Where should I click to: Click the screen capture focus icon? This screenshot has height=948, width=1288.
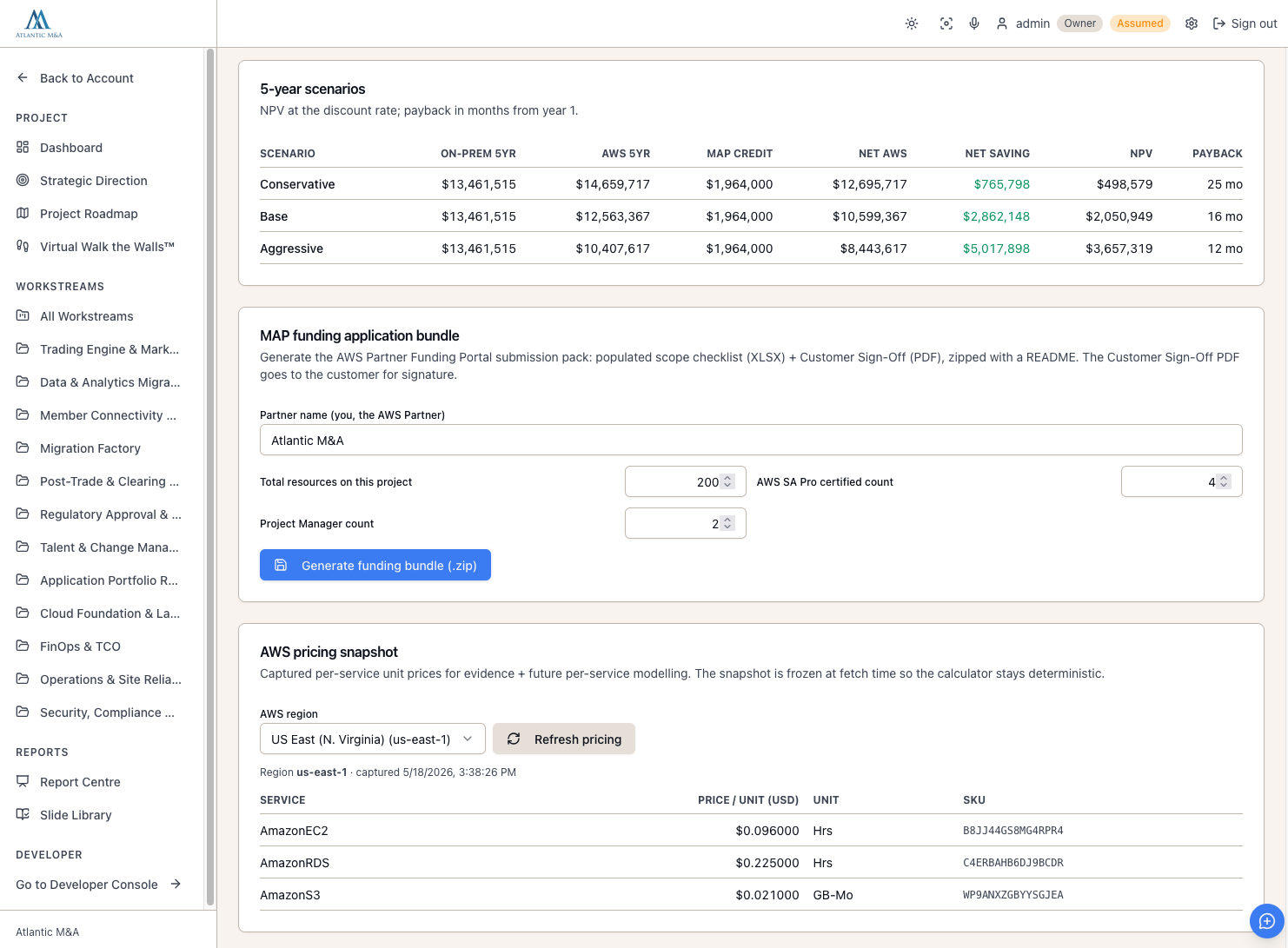[x=946, y=23]
